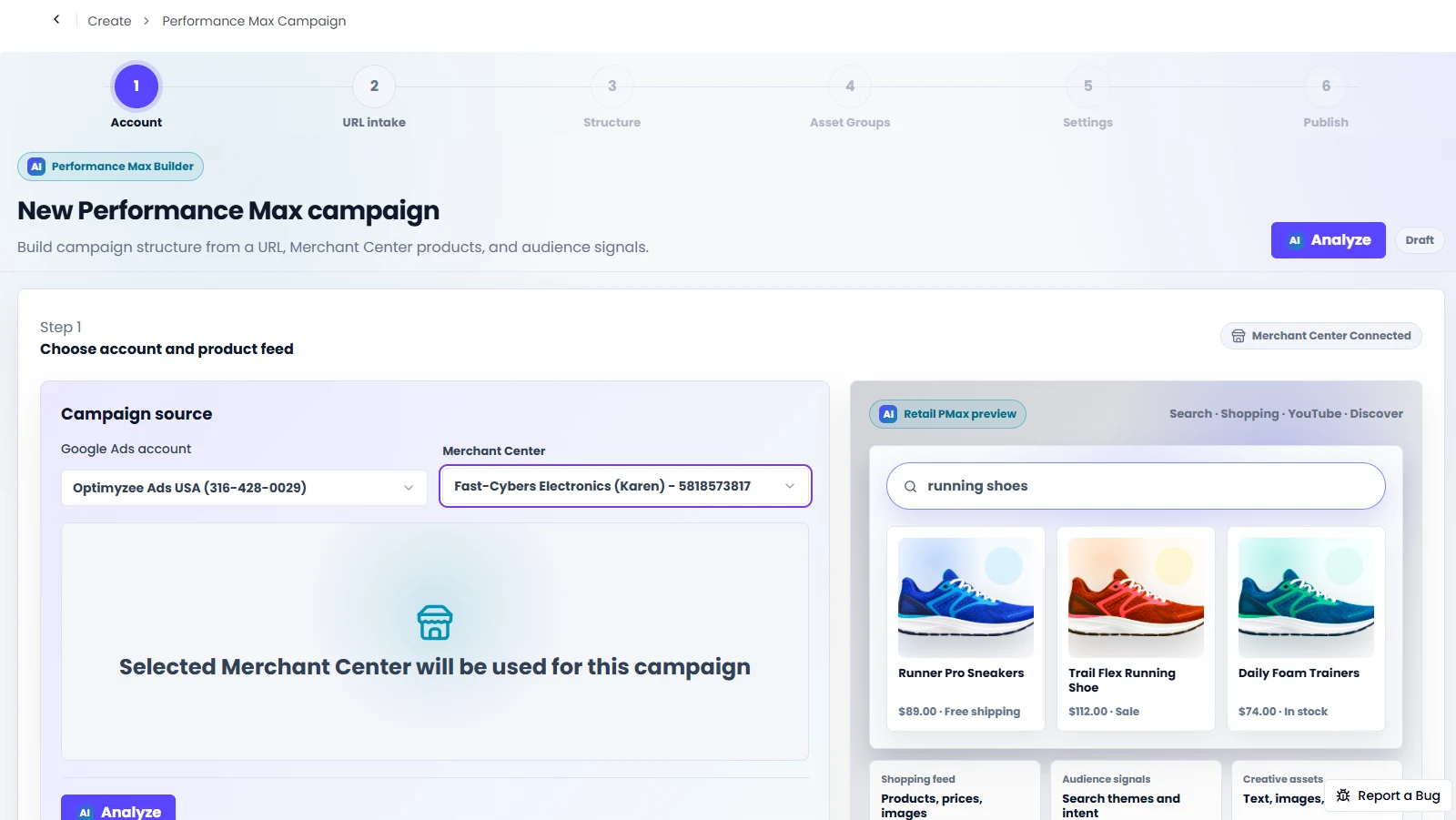Click the Create breadcrumb link
The height and width of the screenshot is (820, 1456).
(109, 21)
